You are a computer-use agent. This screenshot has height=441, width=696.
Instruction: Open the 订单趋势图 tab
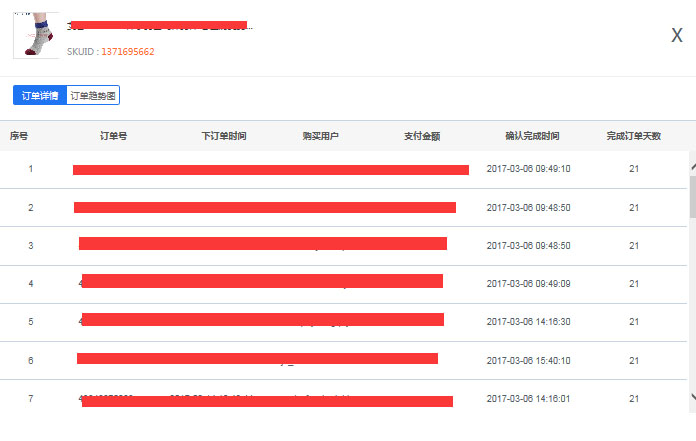point(93,95)
